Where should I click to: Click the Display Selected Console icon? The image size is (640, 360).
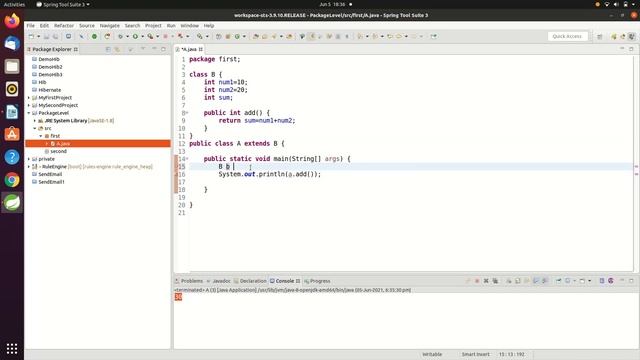pos(568,281)
